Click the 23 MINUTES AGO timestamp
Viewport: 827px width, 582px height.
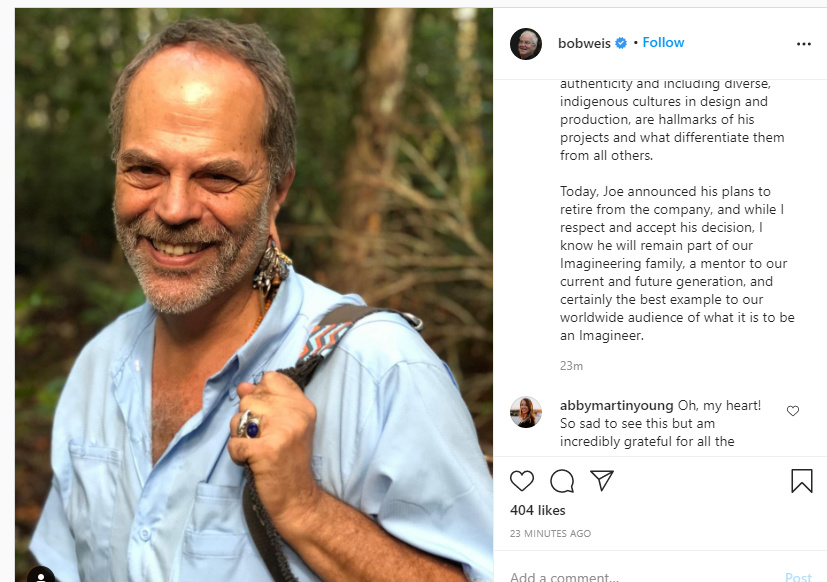[550, 533]
